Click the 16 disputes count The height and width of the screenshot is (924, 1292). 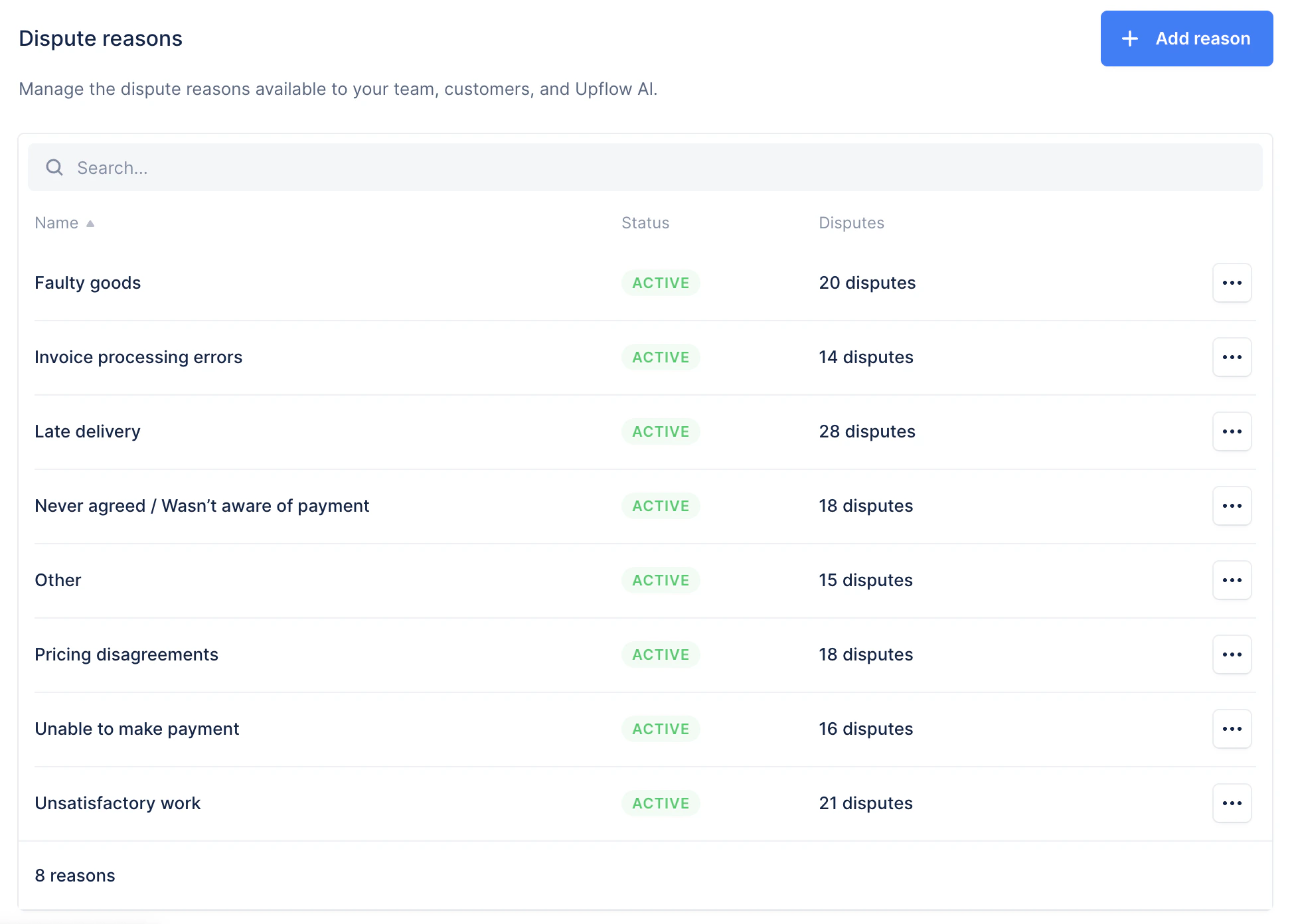click(x=866, y=729)
